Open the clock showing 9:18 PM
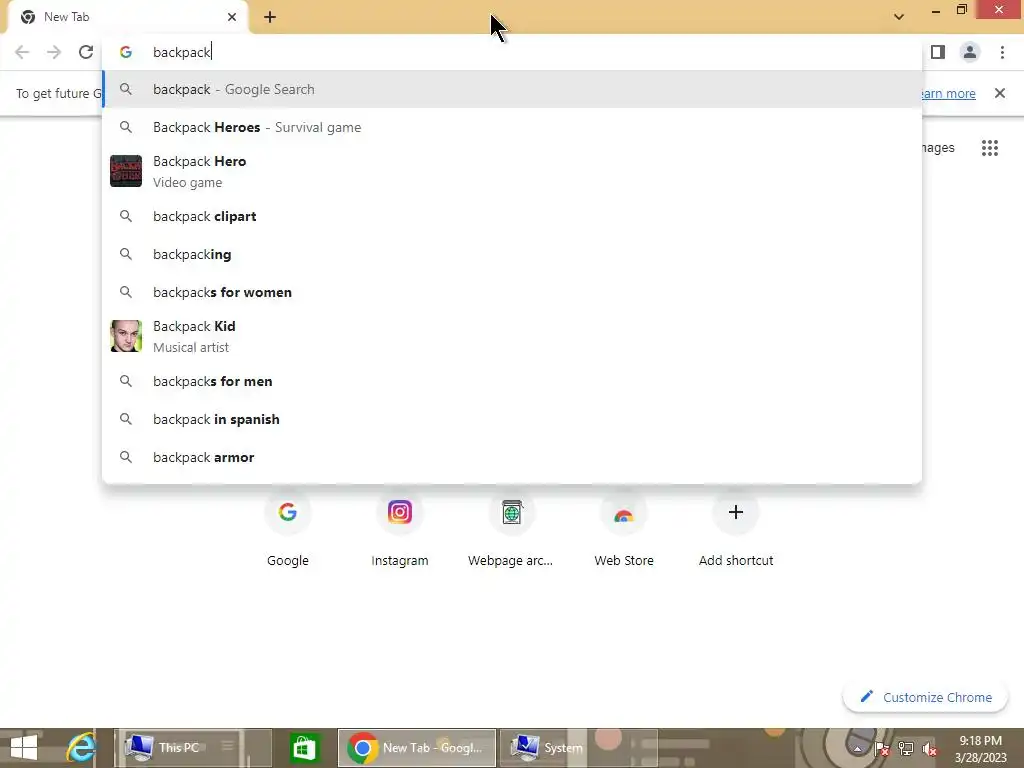The width and height of the screenshot is (1024, 768). tap(980, 748)
